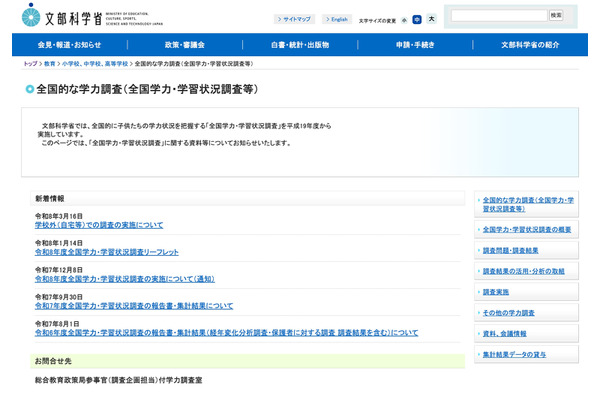This screenshot has height=400, width=600.
Task: Open the 白書・統計・出版物 menu
Action: click(300, 45)
